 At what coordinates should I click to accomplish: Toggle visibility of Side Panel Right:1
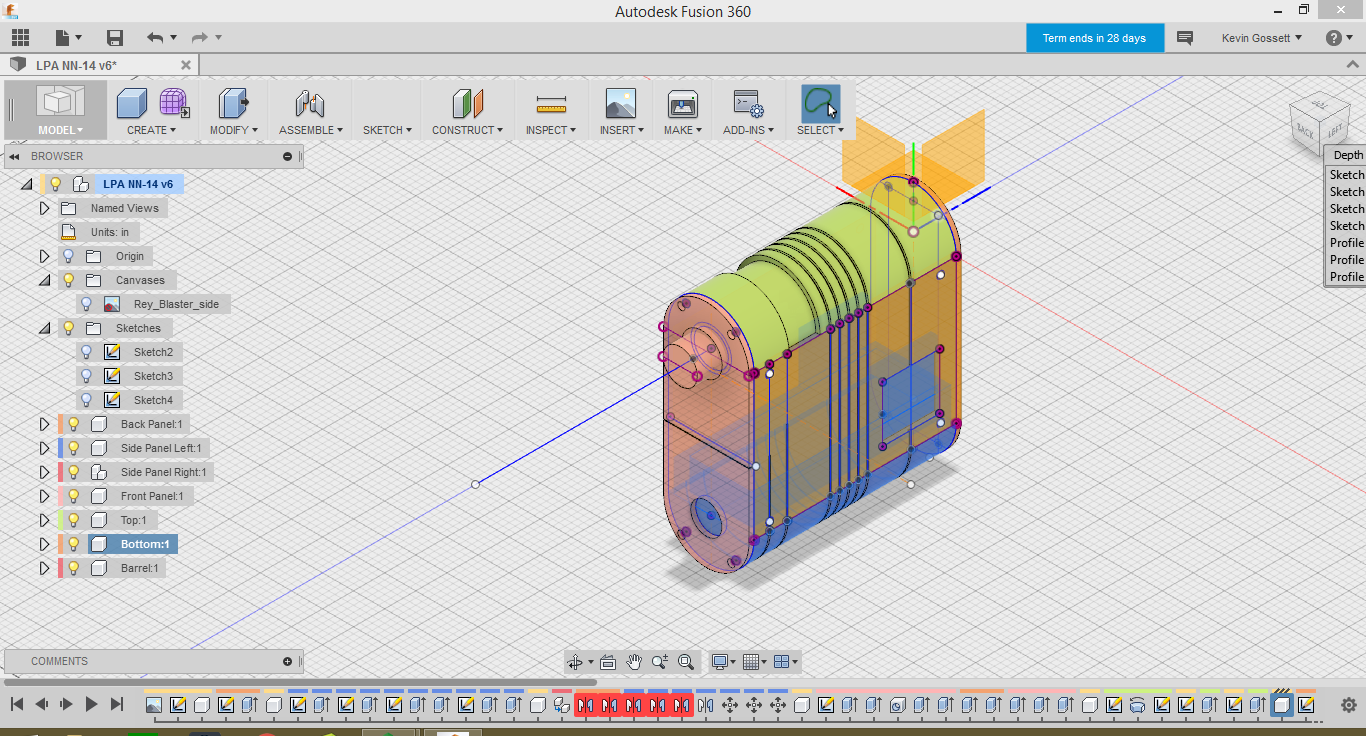(x=73, y=472)
